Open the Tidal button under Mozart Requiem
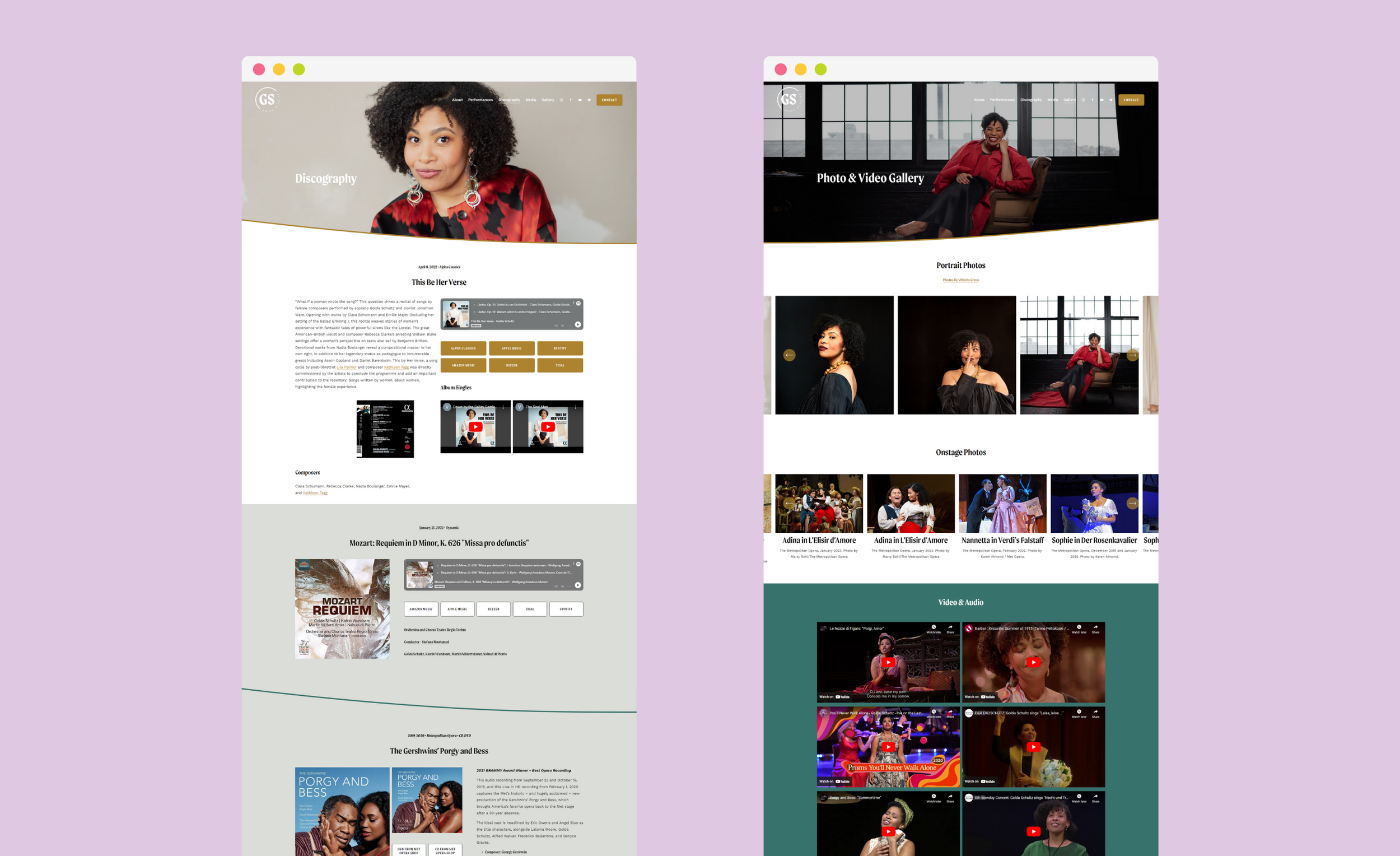Viewport: 1400px width, 856px height. pyautogui.click(x=530, y=609)
